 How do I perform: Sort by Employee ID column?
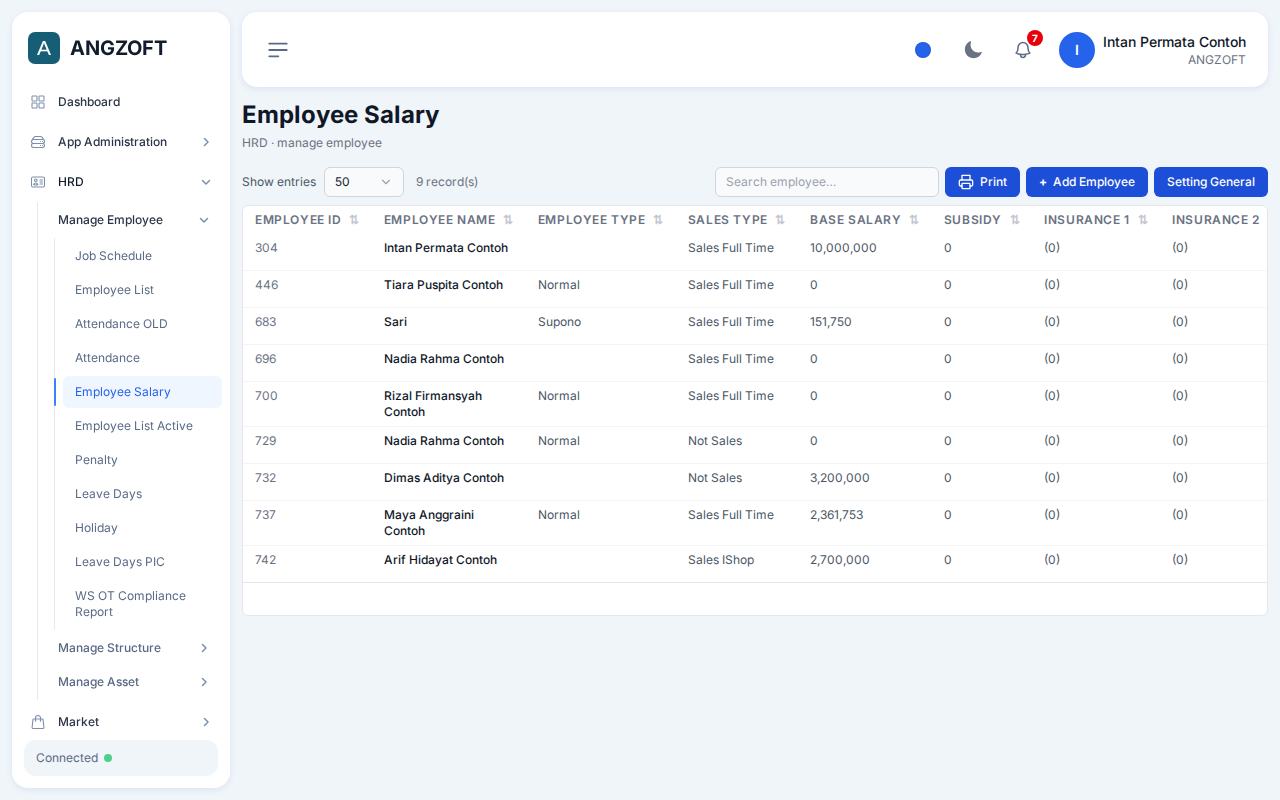coord(354,220)
